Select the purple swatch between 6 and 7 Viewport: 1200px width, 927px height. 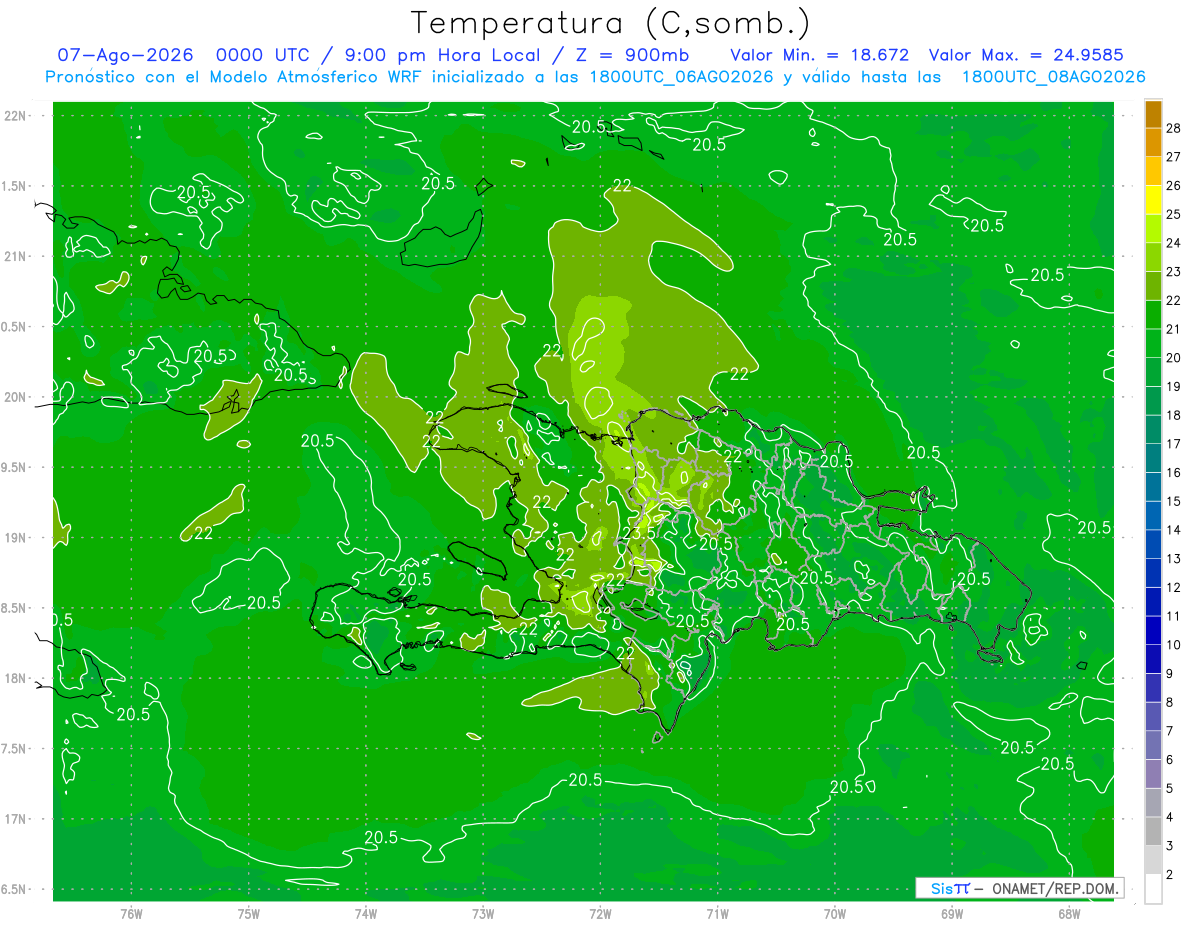[1153, 745]
